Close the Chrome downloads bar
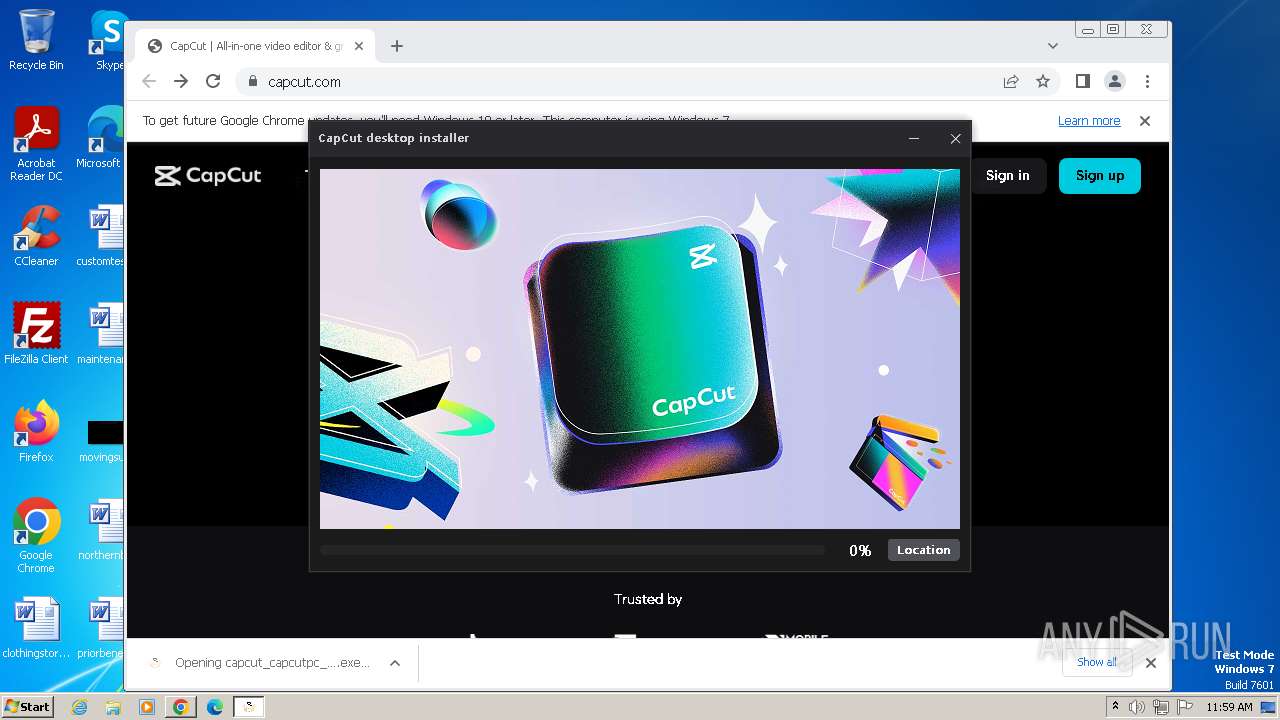This screenshot has height=720, width=1280. coord(1151,662)
